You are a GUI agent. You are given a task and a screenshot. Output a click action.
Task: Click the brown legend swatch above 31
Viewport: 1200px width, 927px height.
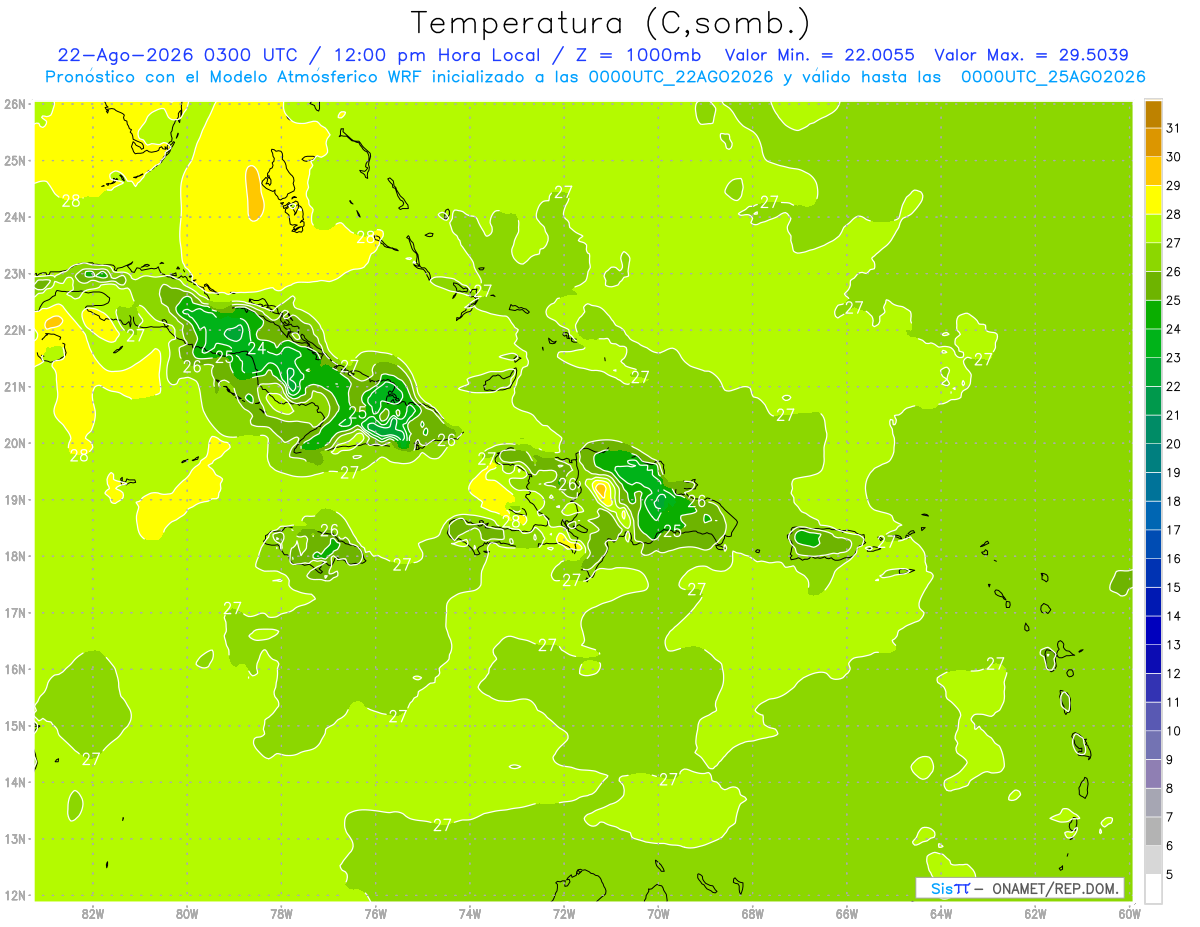pyautogui.click(x=1153, y=114)
